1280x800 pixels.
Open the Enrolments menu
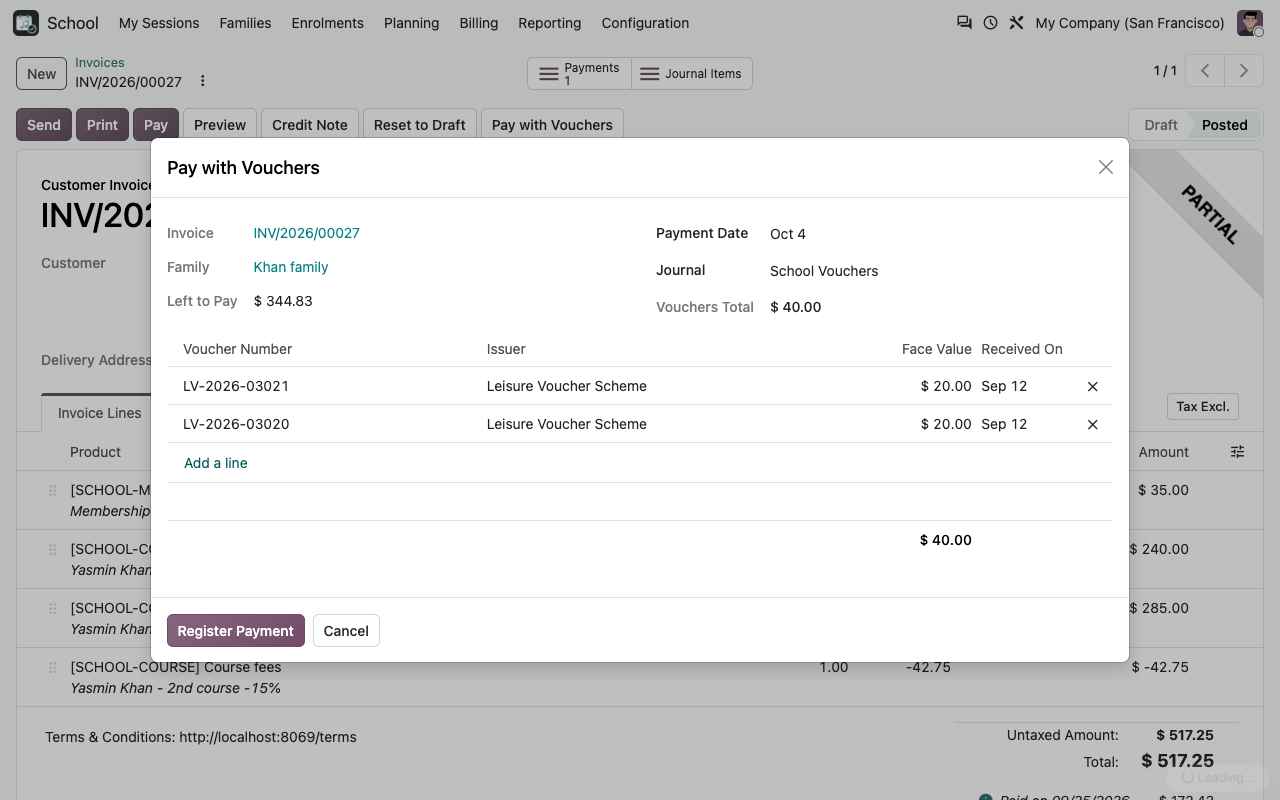click(x=328, y=23)
